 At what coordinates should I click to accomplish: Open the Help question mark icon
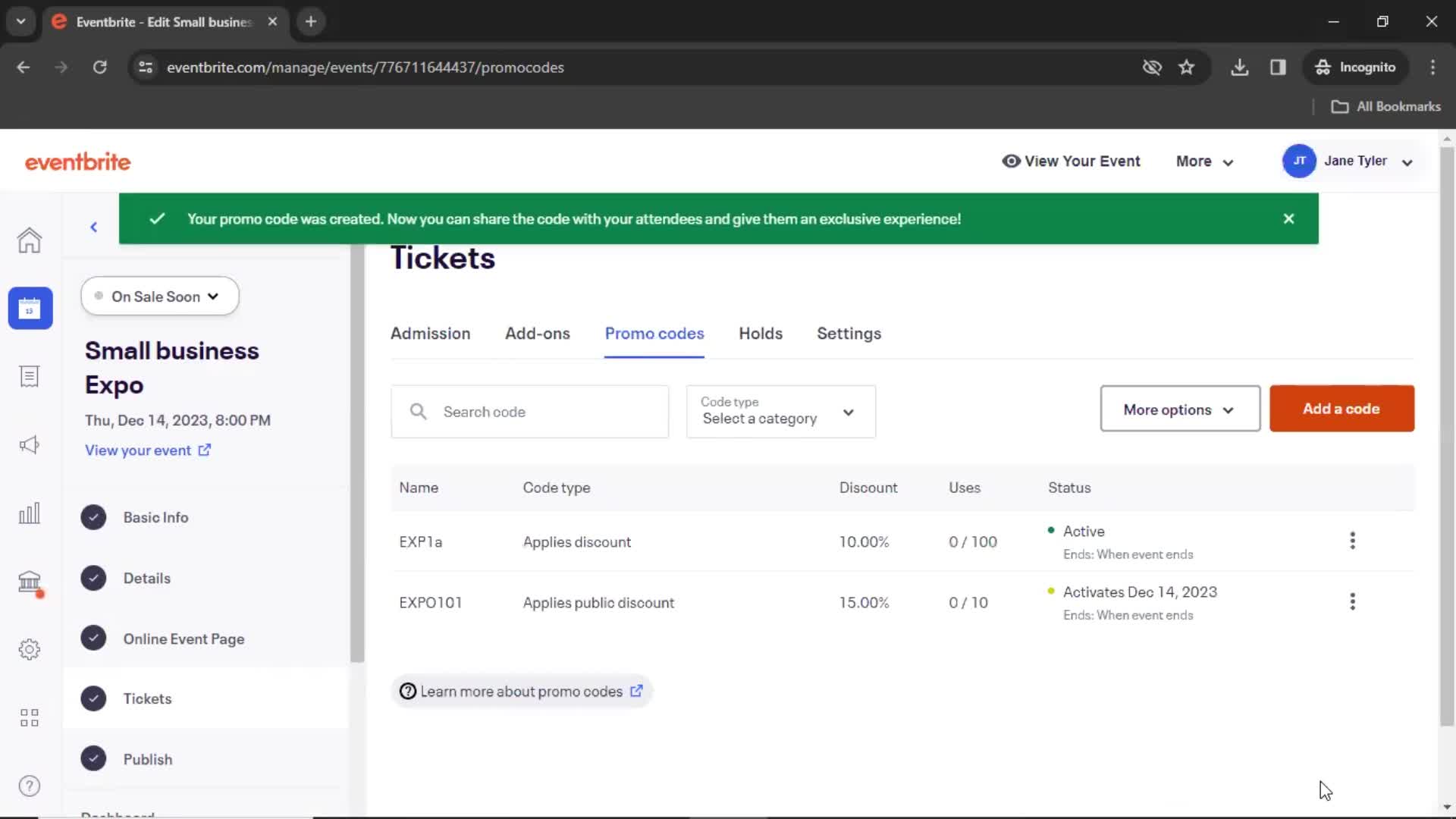[30, 786]
